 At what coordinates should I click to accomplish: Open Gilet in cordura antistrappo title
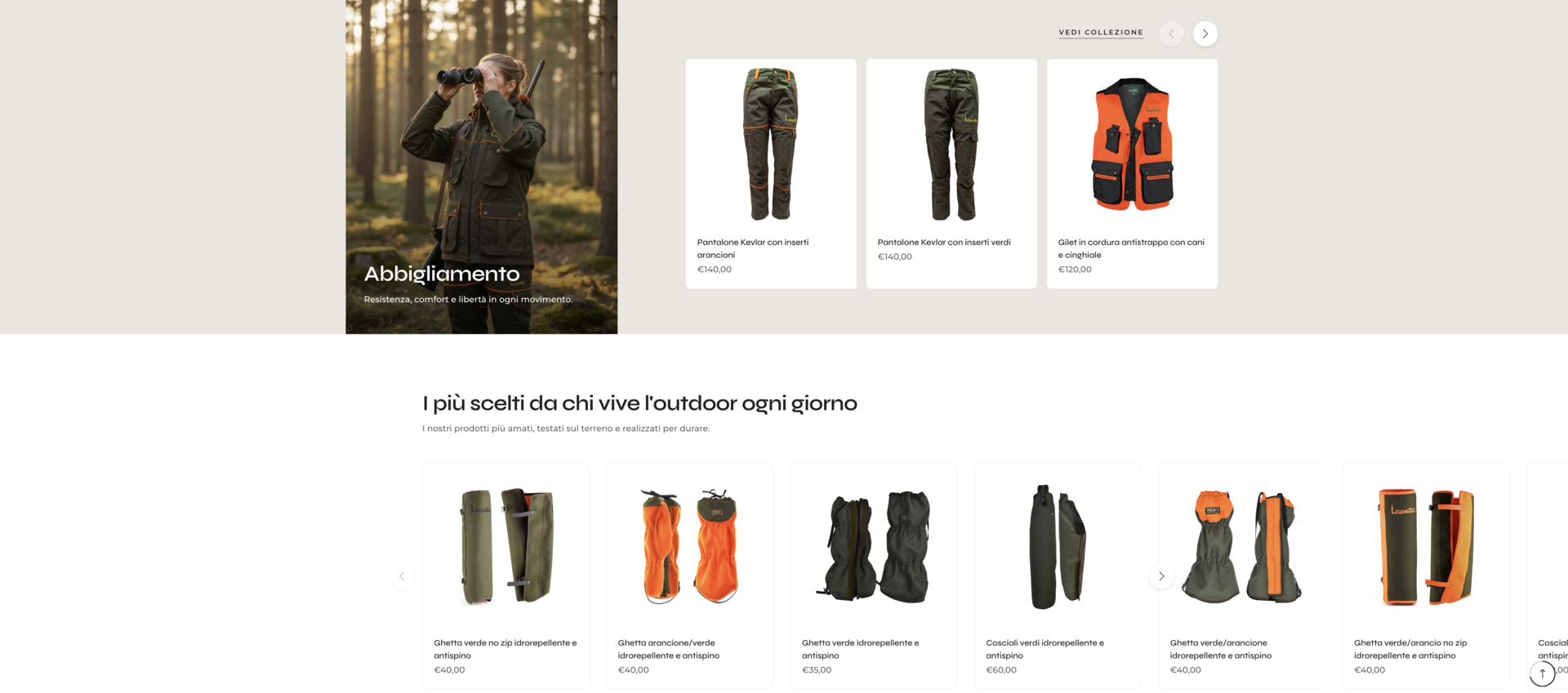pos(1131,248)
